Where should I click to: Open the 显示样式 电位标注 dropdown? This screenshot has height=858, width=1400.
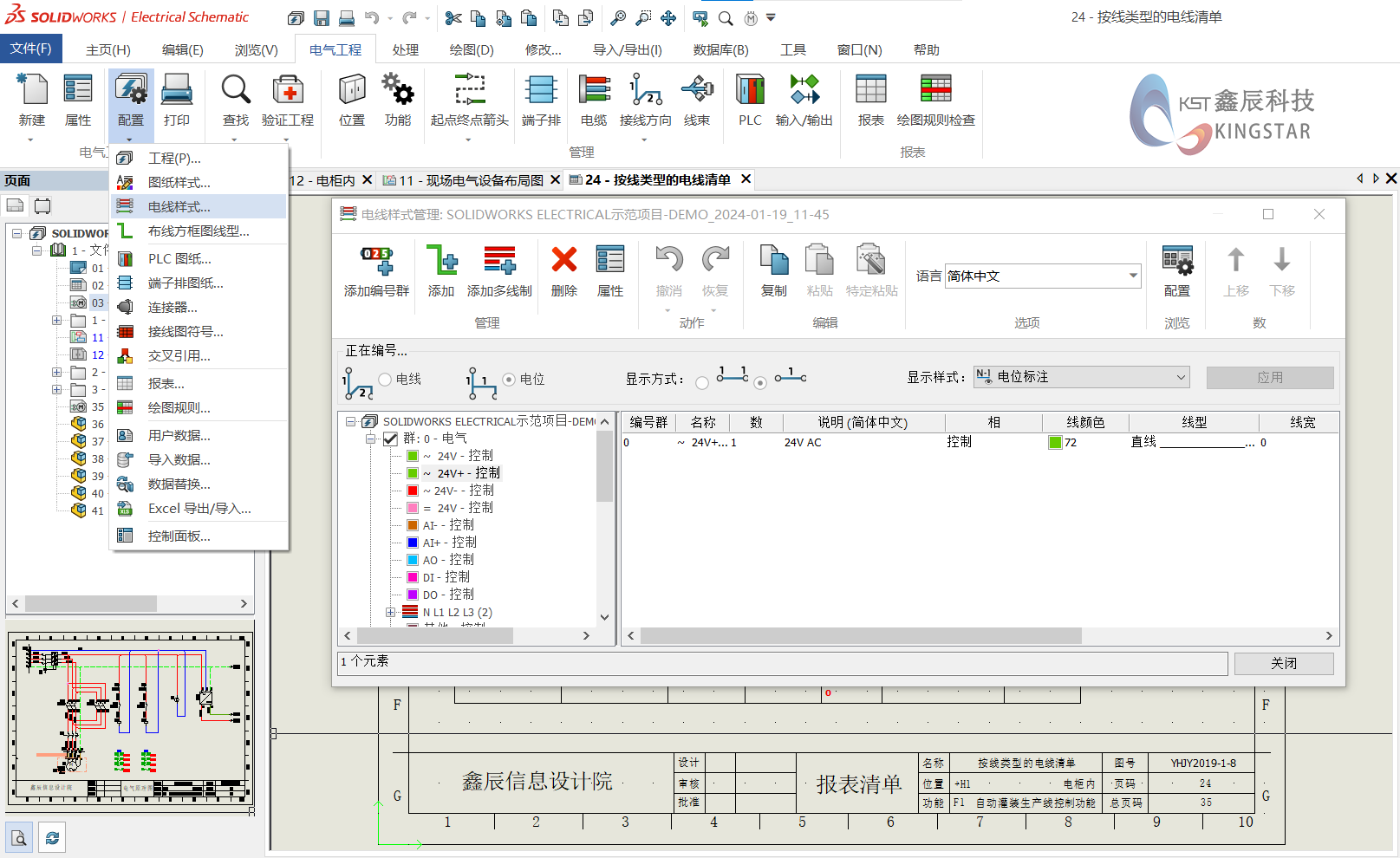(1081, 377)
